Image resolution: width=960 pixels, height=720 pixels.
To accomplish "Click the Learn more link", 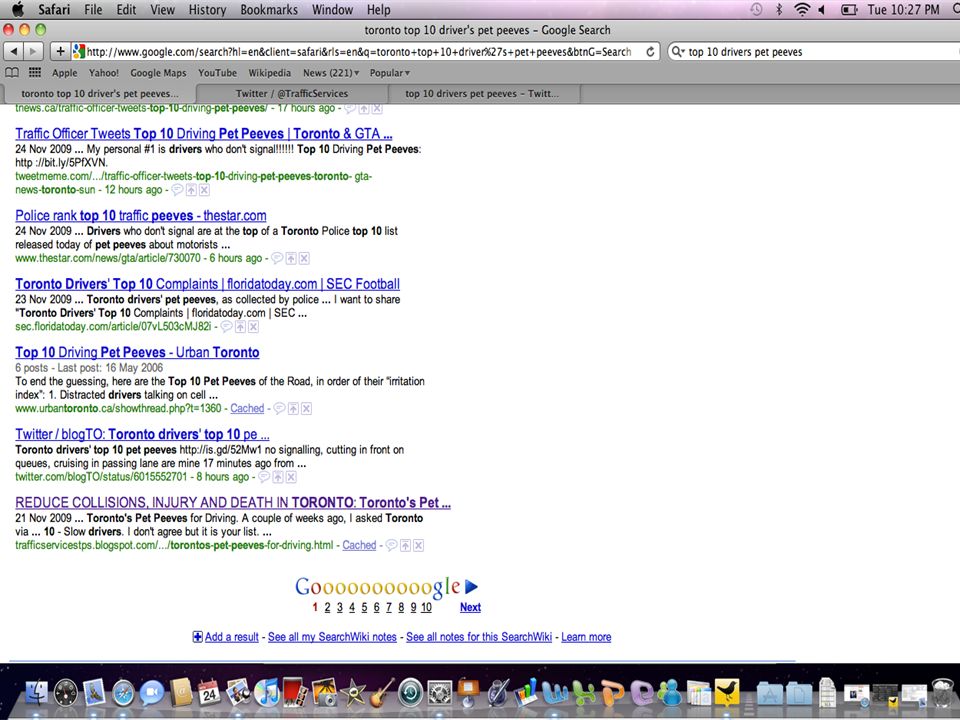I will tap(586, 637).
